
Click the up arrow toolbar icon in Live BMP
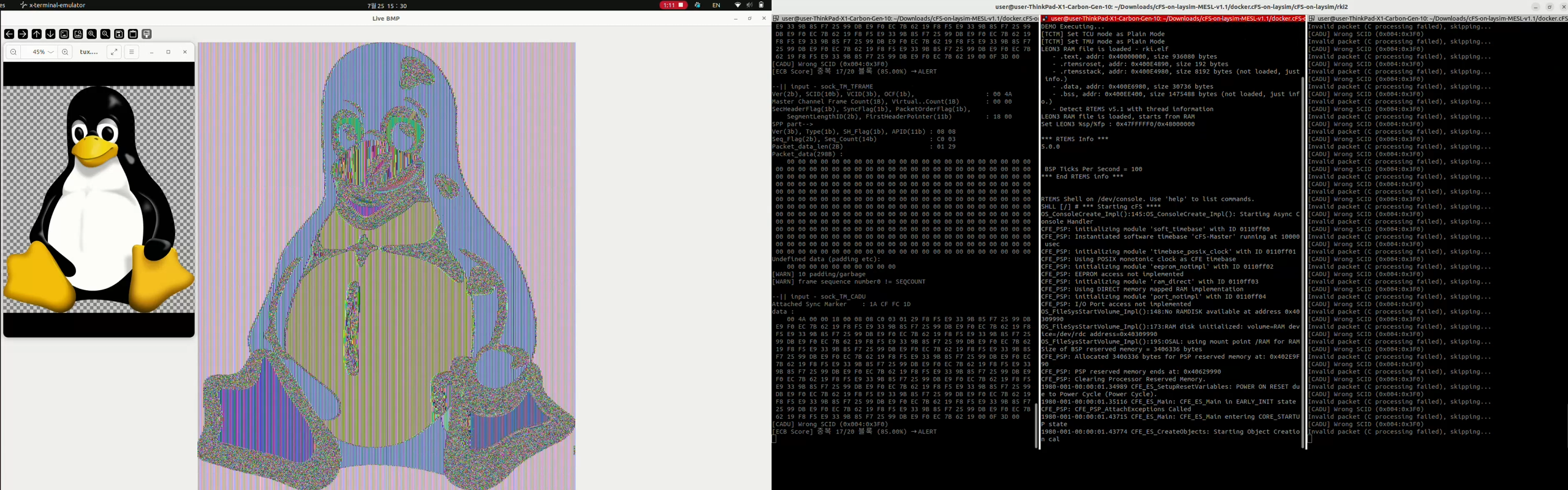click(x=37, y=34)
